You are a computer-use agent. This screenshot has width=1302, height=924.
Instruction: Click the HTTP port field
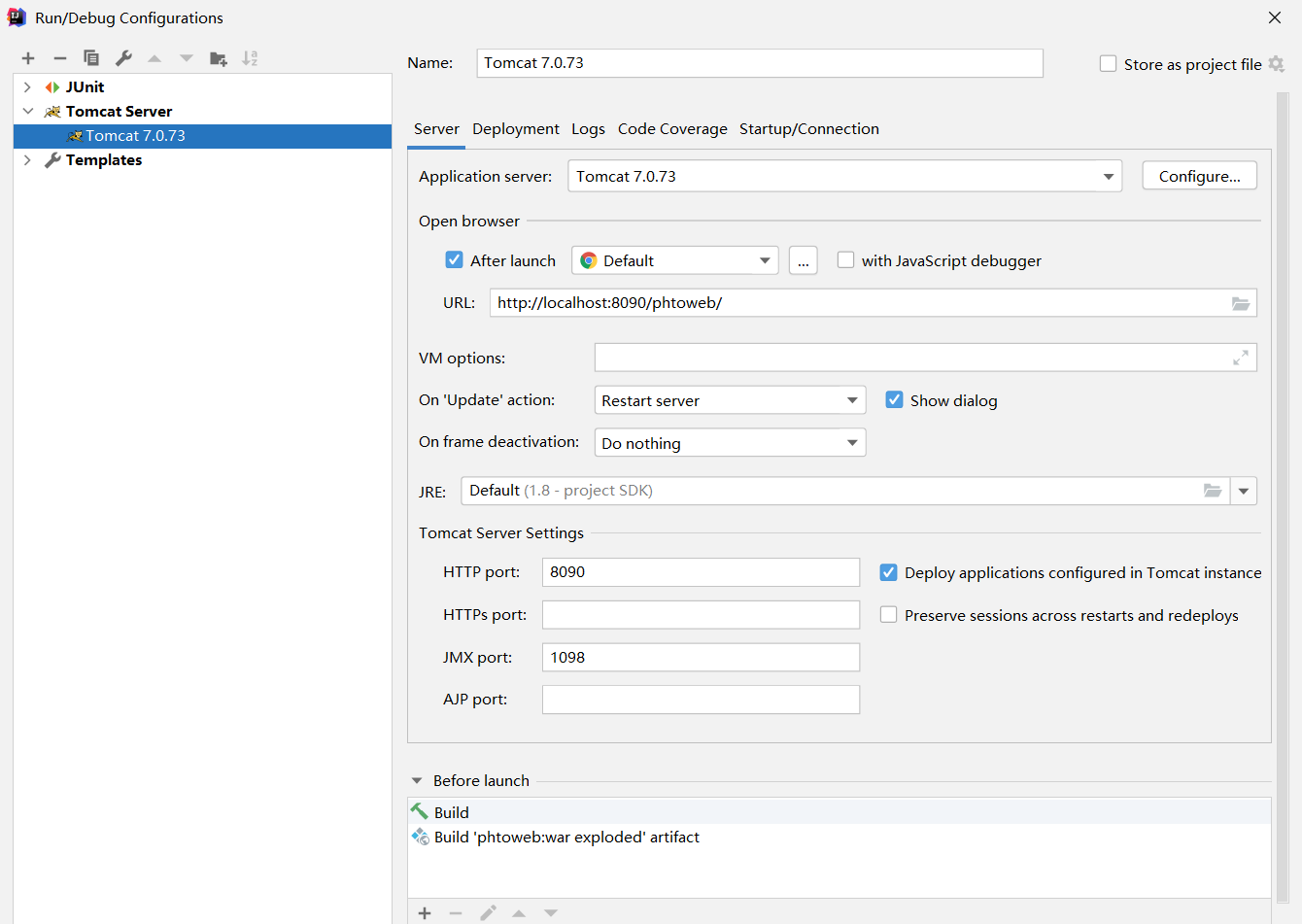tap(701, 572)
